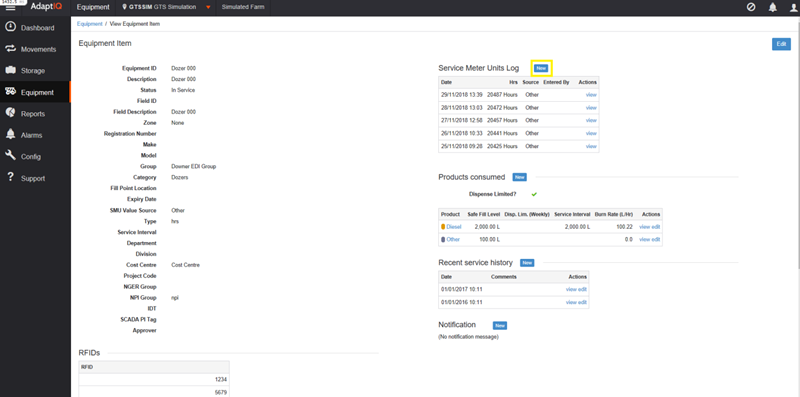View the 01/01/2016 service history entry

[x=571, y=303]
